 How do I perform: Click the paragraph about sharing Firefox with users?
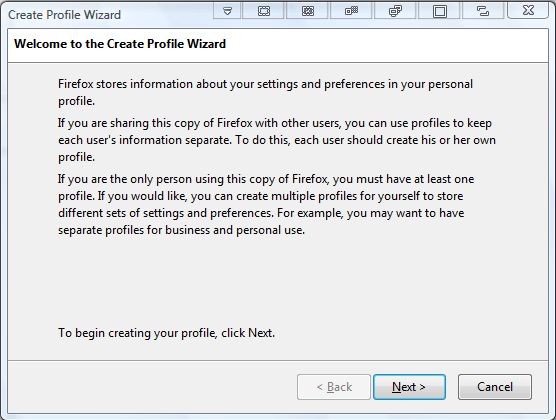277,140
